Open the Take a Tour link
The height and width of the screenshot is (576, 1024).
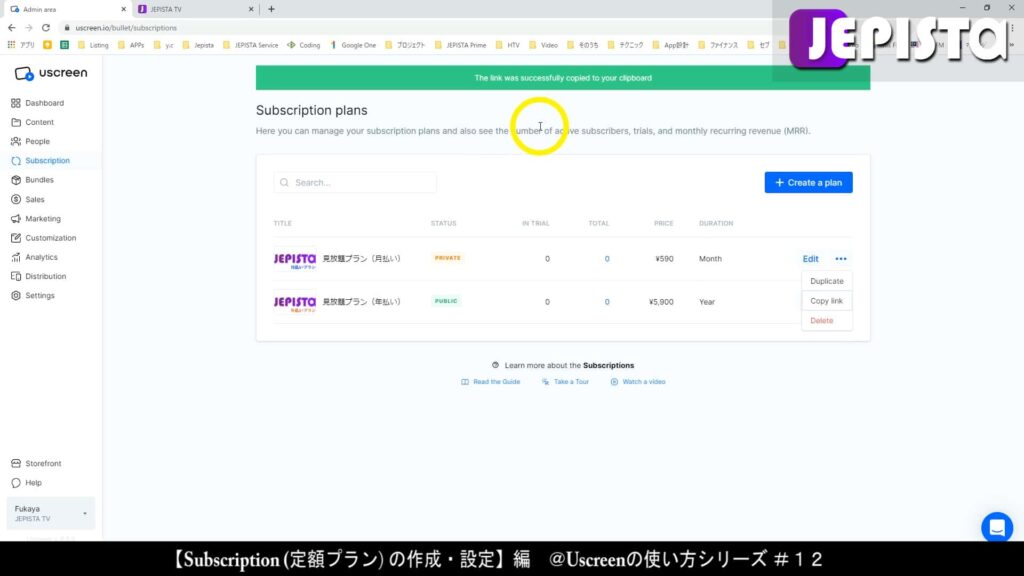pyautogui.click(x=565, y=382)
